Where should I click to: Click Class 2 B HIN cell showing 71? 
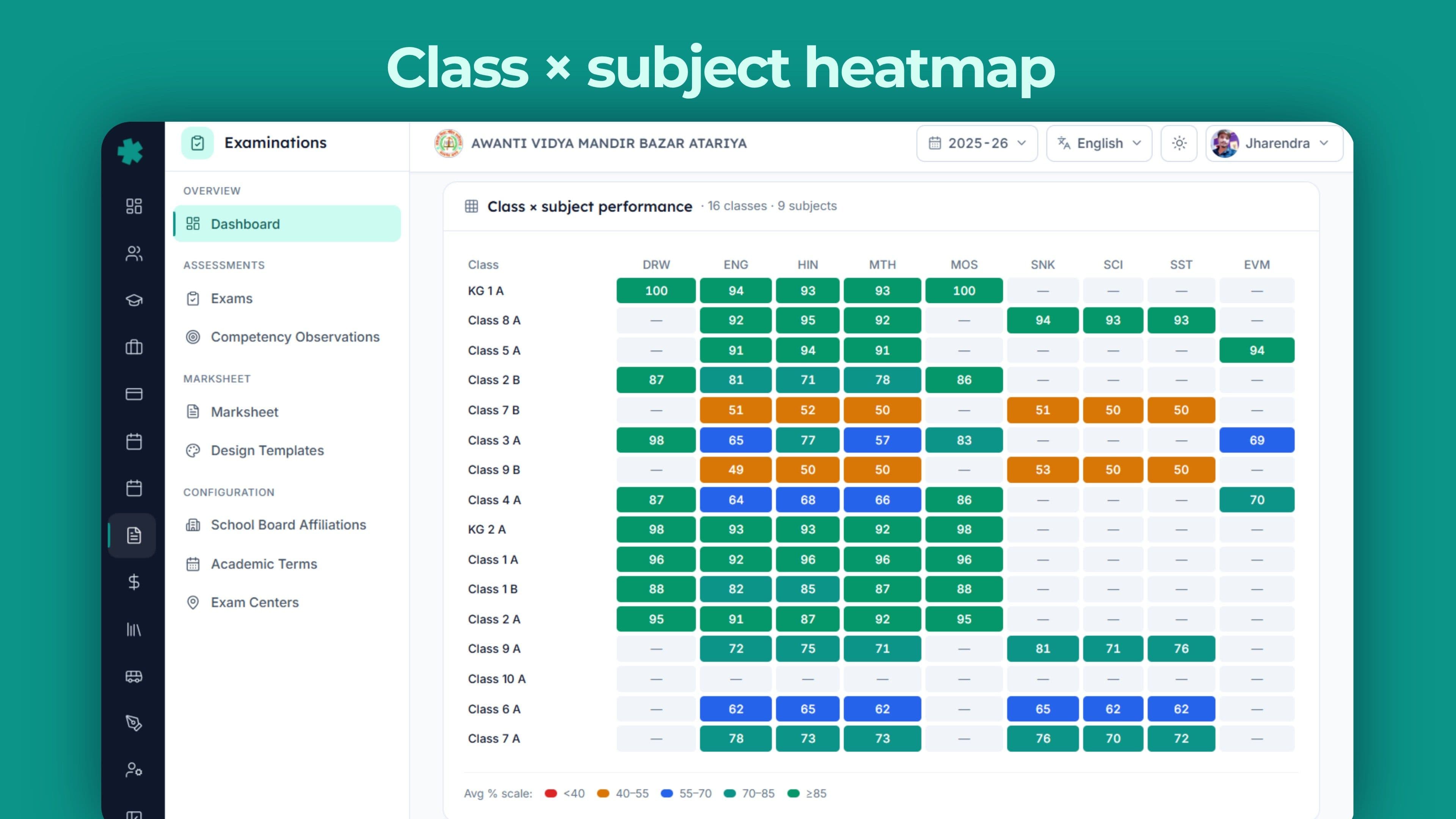tap(807, 380)
